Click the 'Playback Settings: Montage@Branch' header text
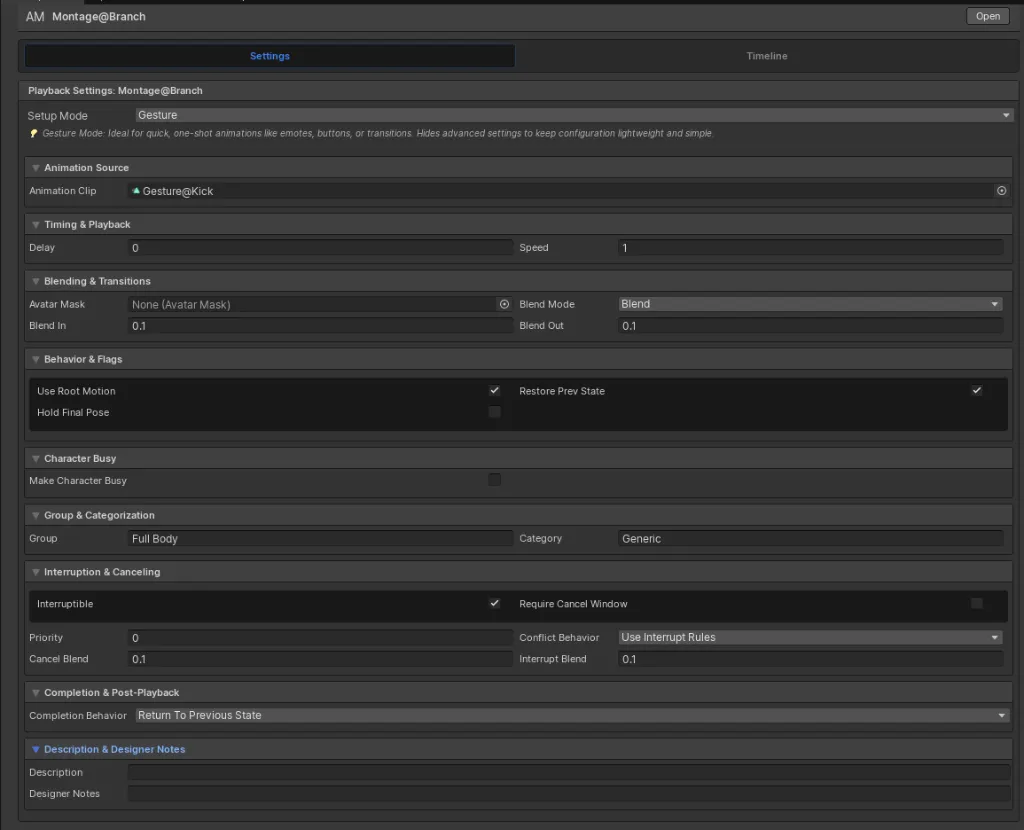The width and height of the screenshot is (1024, 830). [115, 91]
